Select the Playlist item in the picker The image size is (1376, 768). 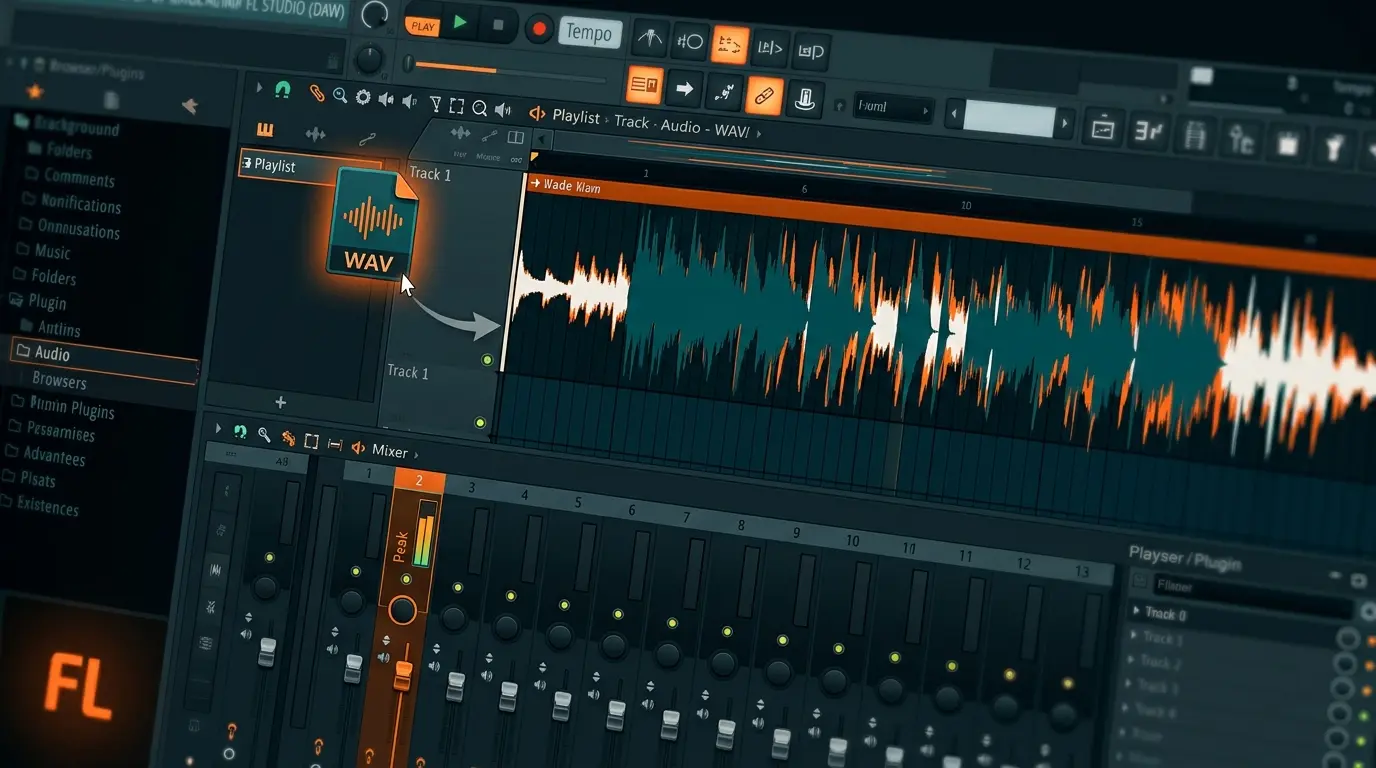[311, 167]
